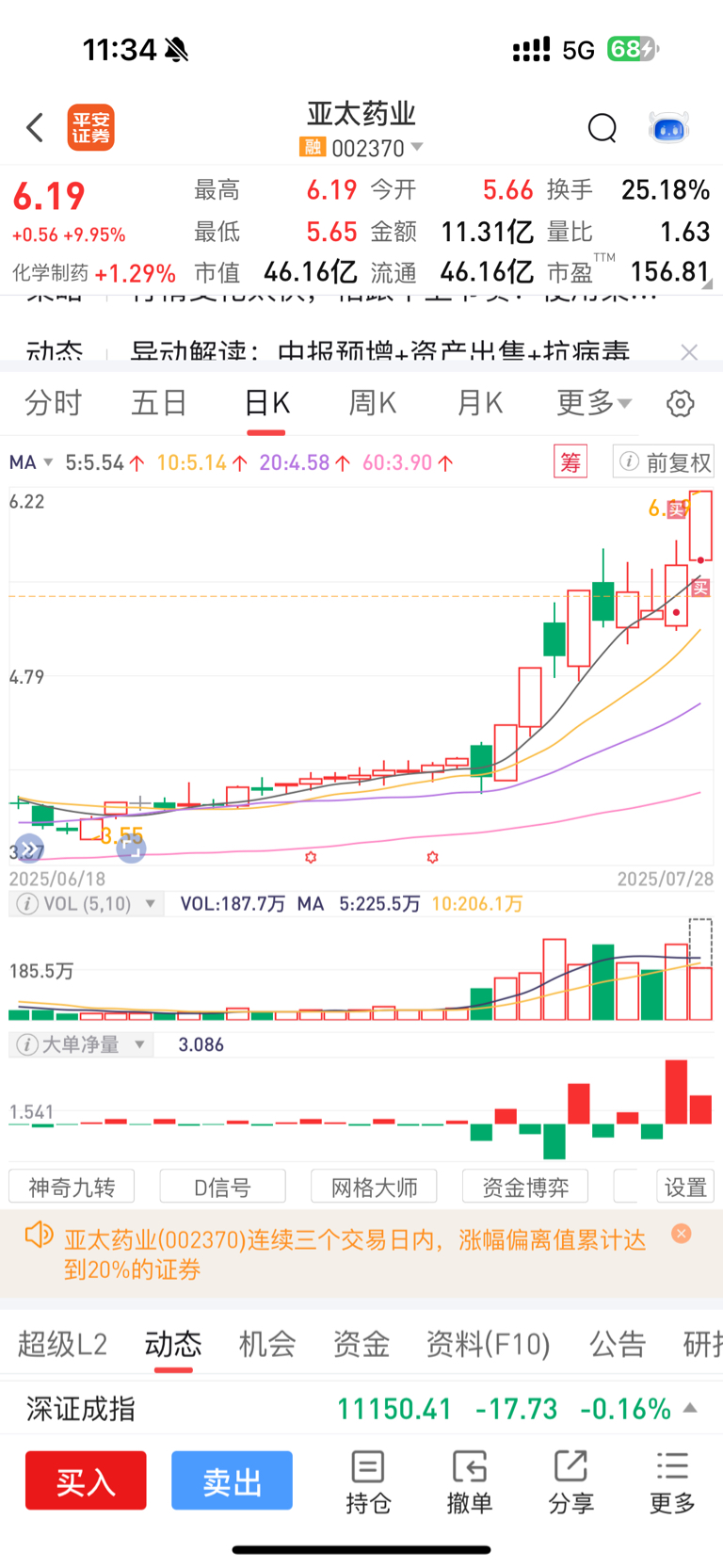Tap first red event marker on chart axis
The image size is (723, 1568).
(x=311, y=858)
